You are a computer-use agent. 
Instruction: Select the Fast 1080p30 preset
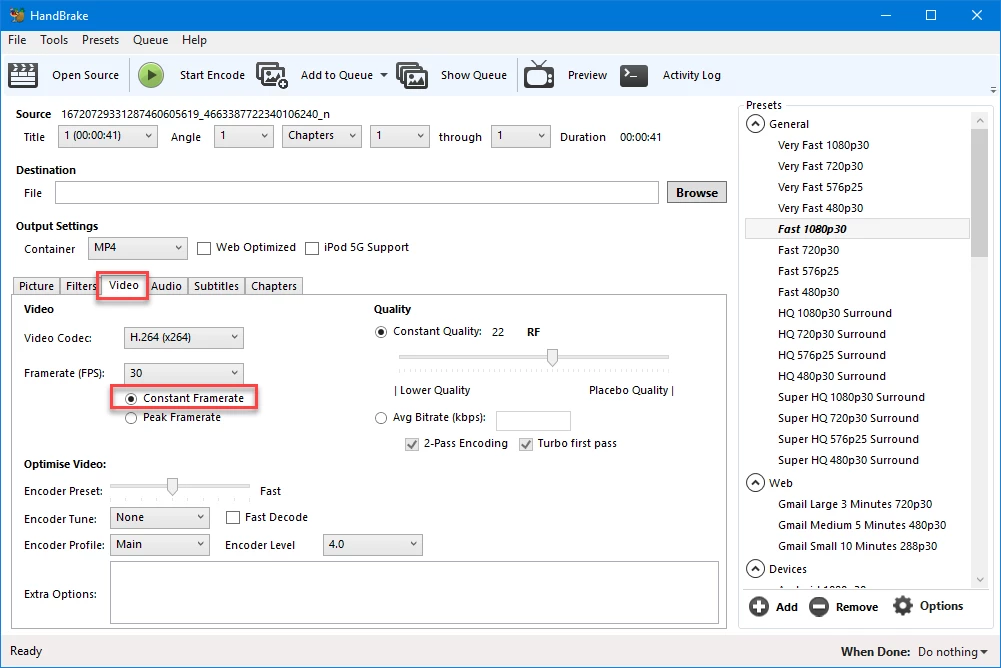[x=857, y=229]
